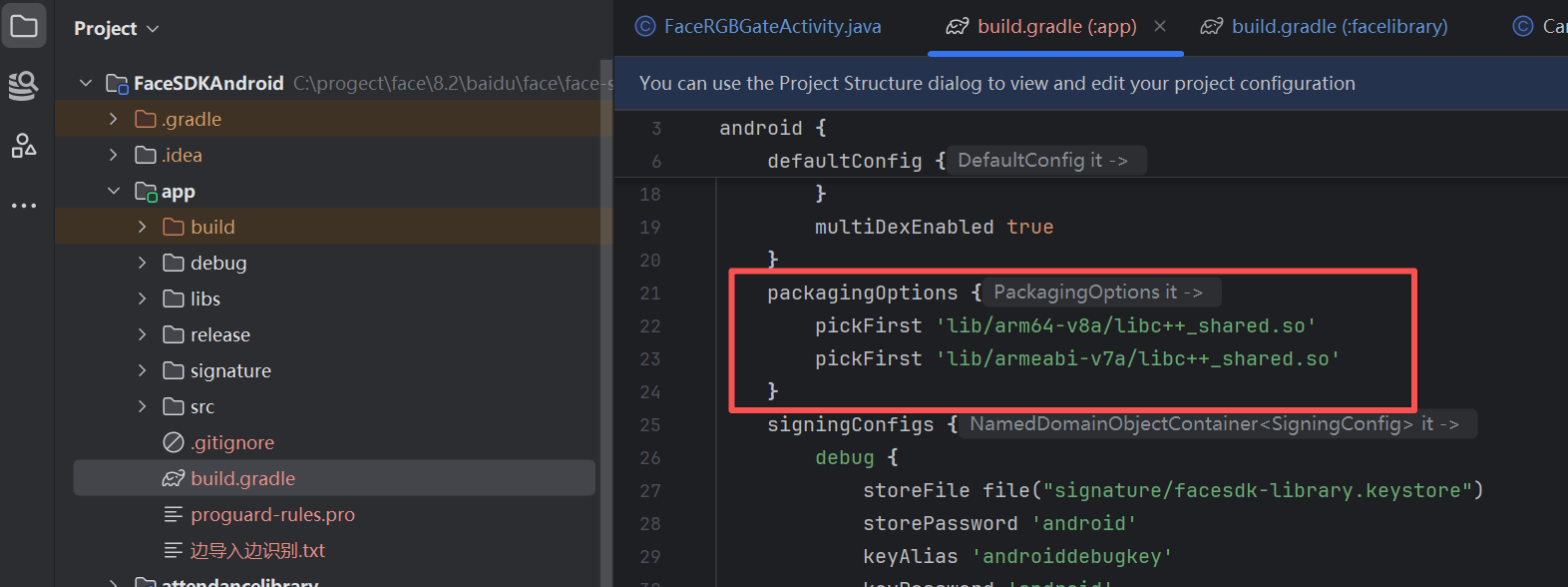This screenshot has height=587, width=1568.
Task: Open the Structure tool window icon
Action: pos(23,146)
